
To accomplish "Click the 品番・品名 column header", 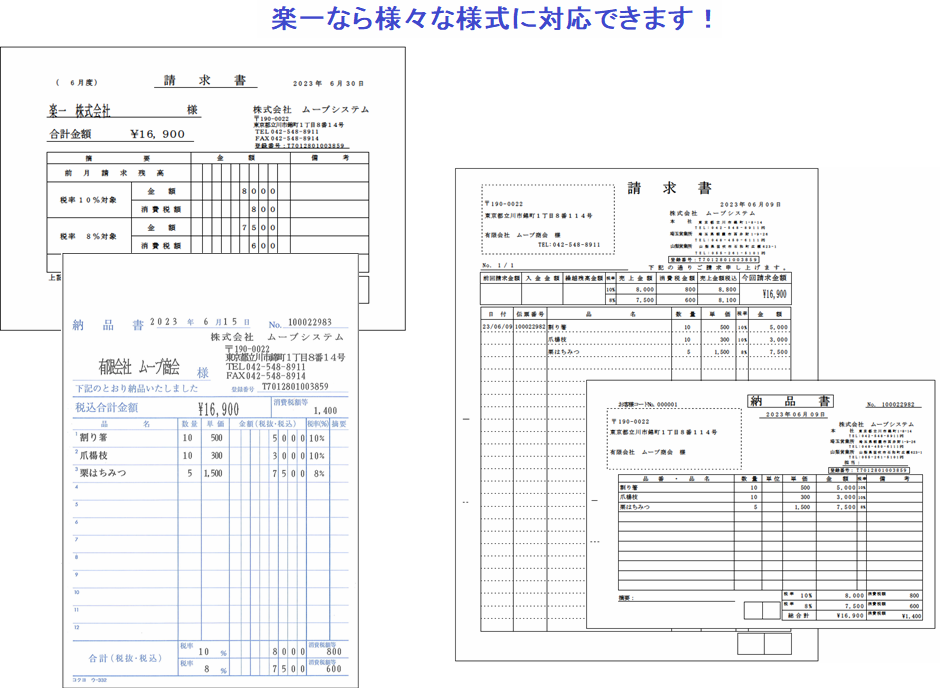I will [x=676, y=479].
